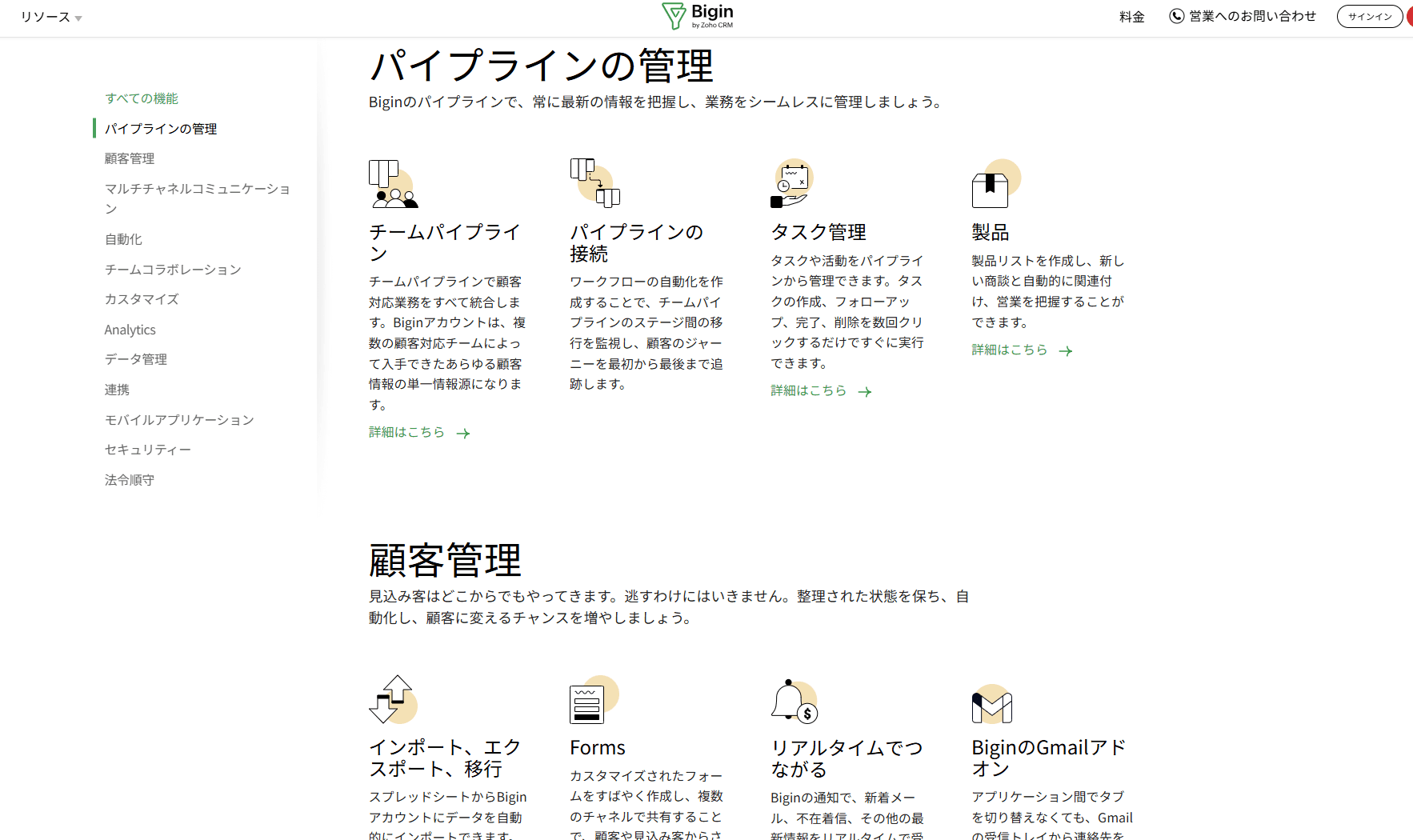Image resolution: width=1413 pixels, height=840 pixels.
Task: Go to データ管理 sidebar item
Action: 136,359
